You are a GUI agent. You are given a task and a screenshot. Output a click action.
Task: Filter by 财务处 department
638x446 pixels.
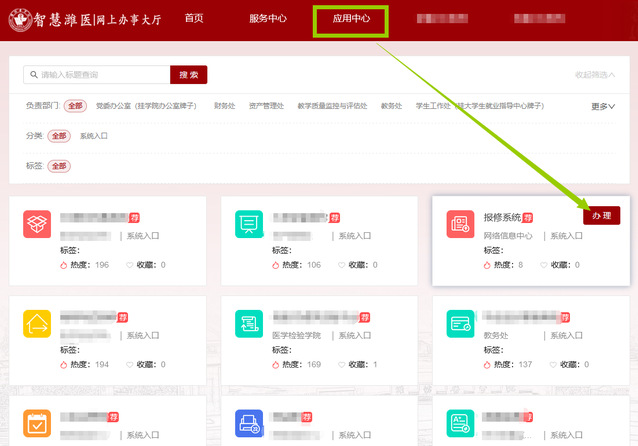(x=225, y=106)
